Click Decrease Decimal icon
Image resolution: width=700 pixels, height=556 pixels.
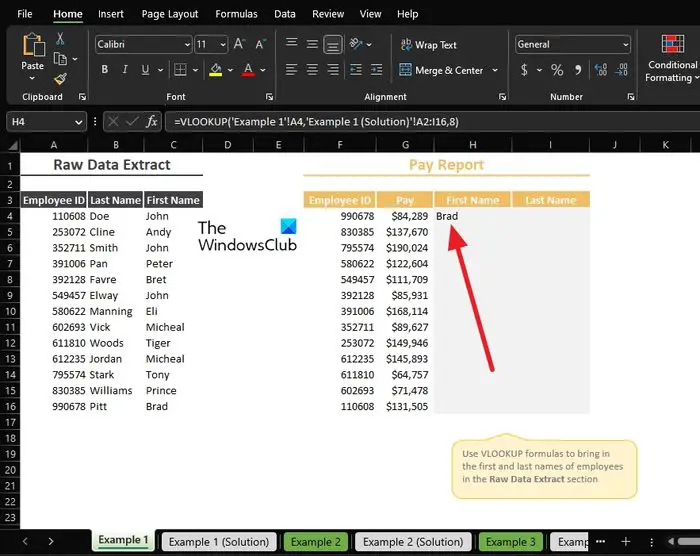point(621,70)
